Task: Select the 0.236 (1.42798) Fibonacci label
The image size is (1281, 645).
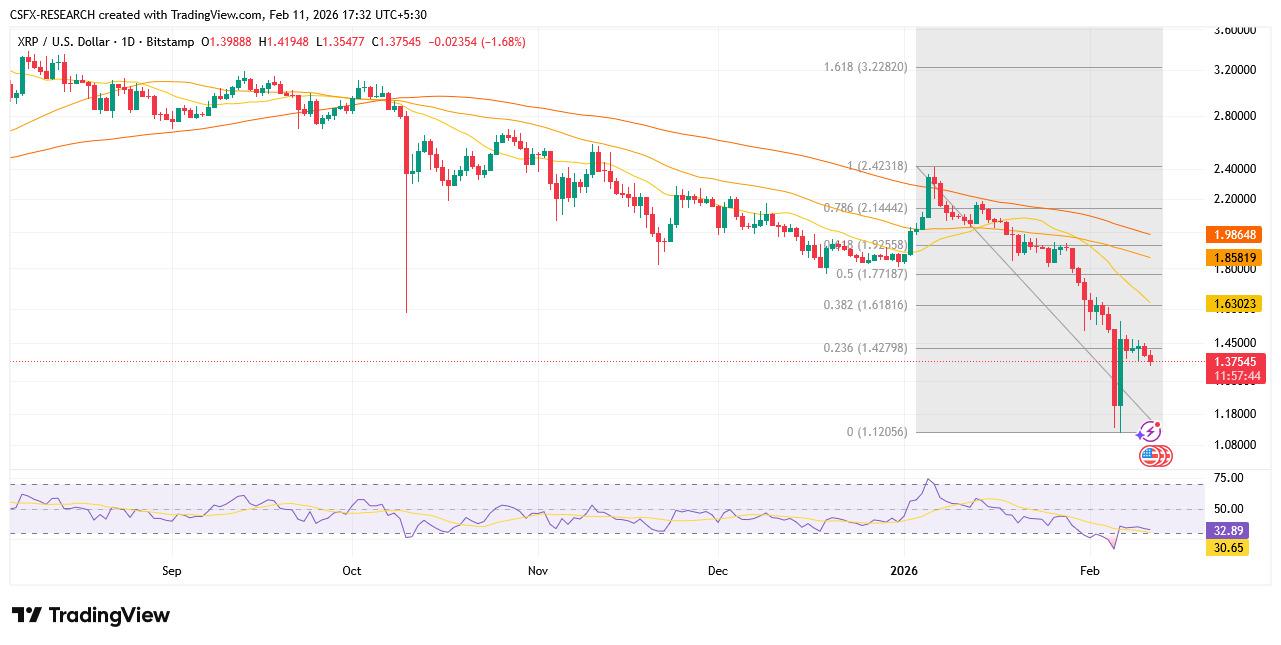Action: point(865,348)
